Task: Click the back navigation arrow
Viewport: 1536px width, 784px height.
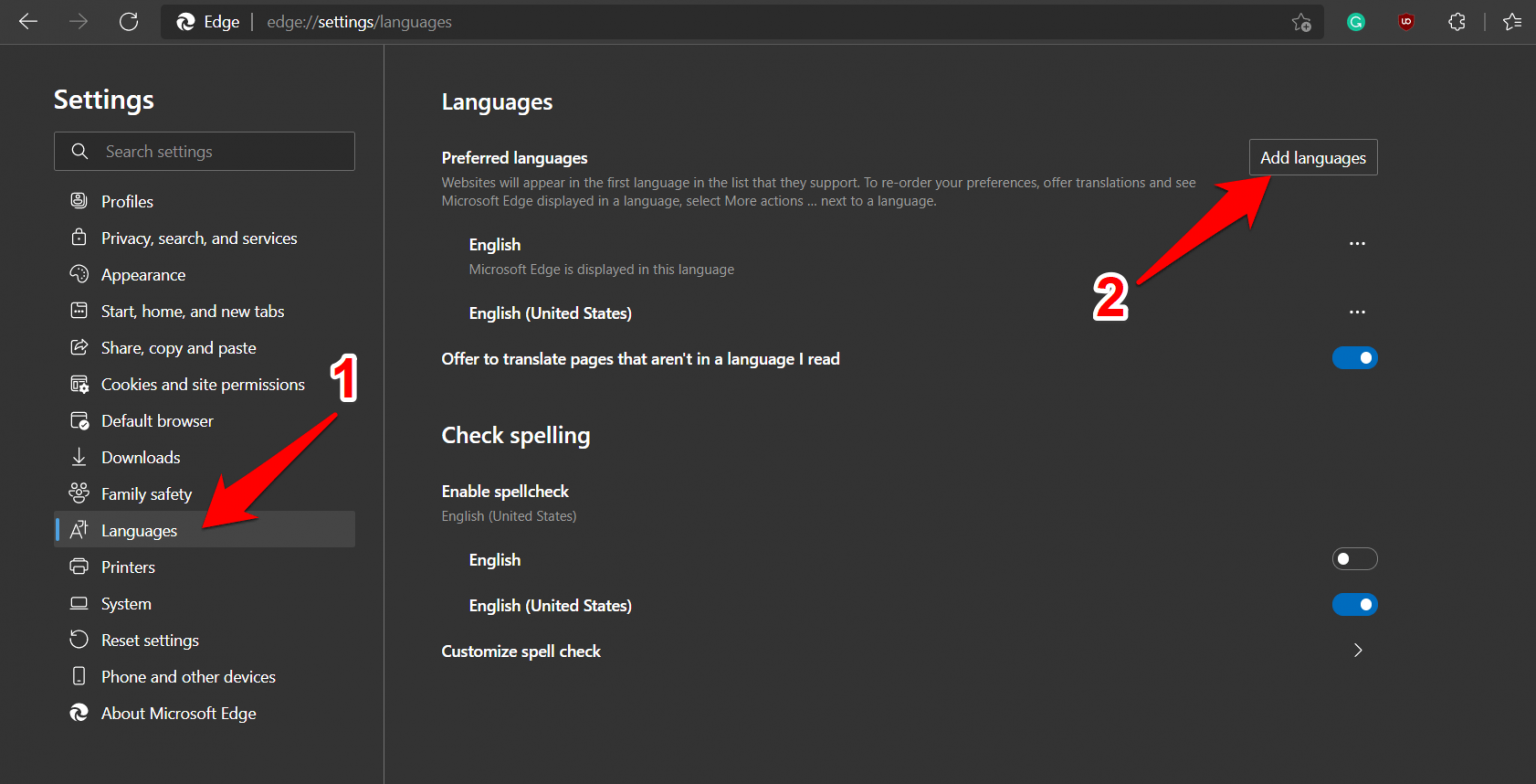Action: [x=27, y=21]
